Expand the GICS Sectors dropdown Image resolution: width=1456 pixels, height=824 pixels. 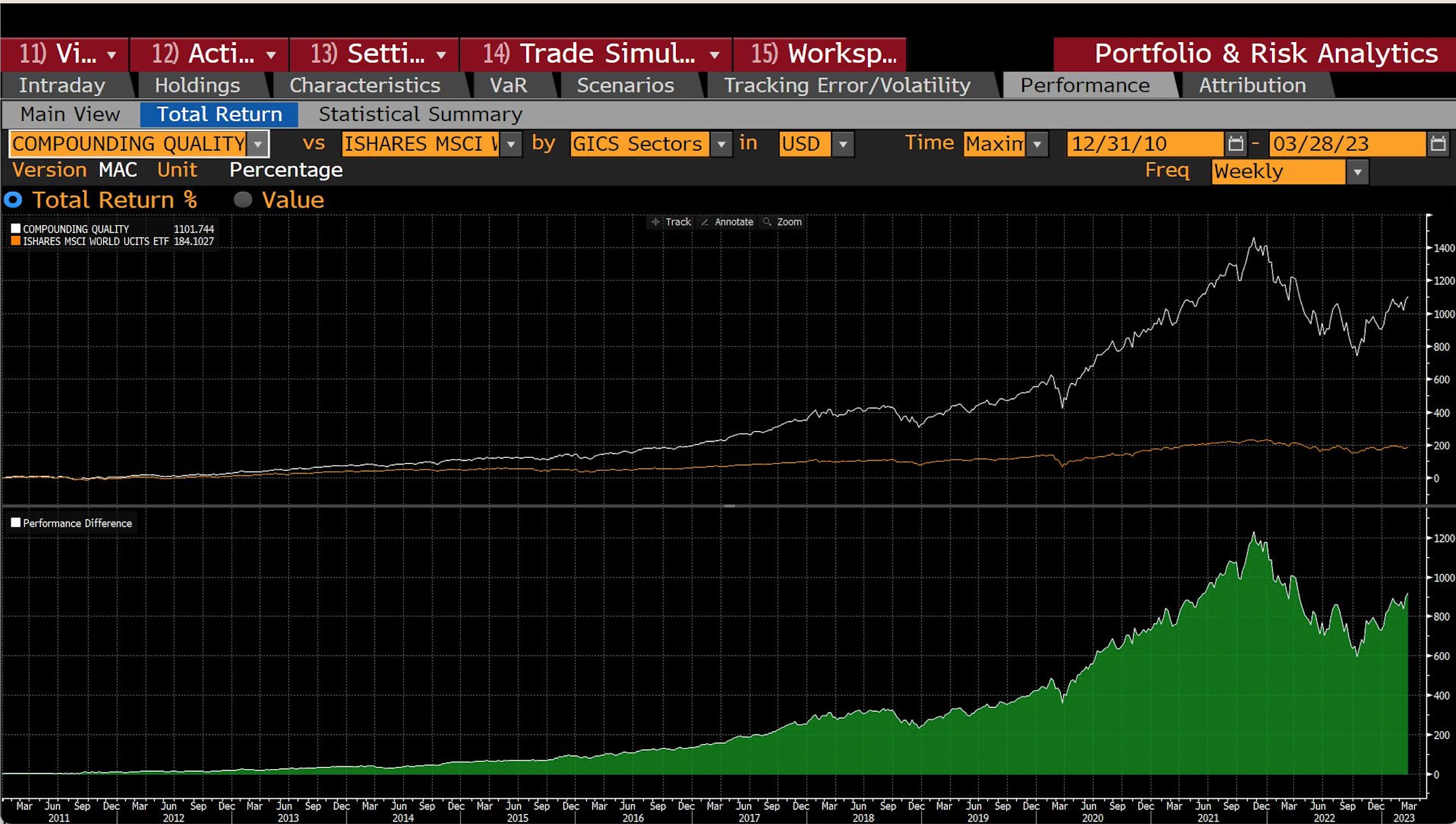721,144
